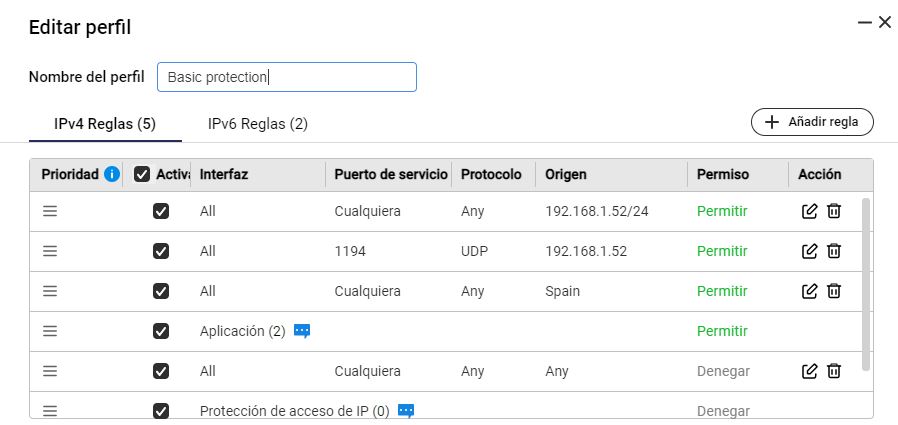The image size is (898, 425).
Task: Uncheck the Aplicación (2) rule
Action: [x=161, y=331]
